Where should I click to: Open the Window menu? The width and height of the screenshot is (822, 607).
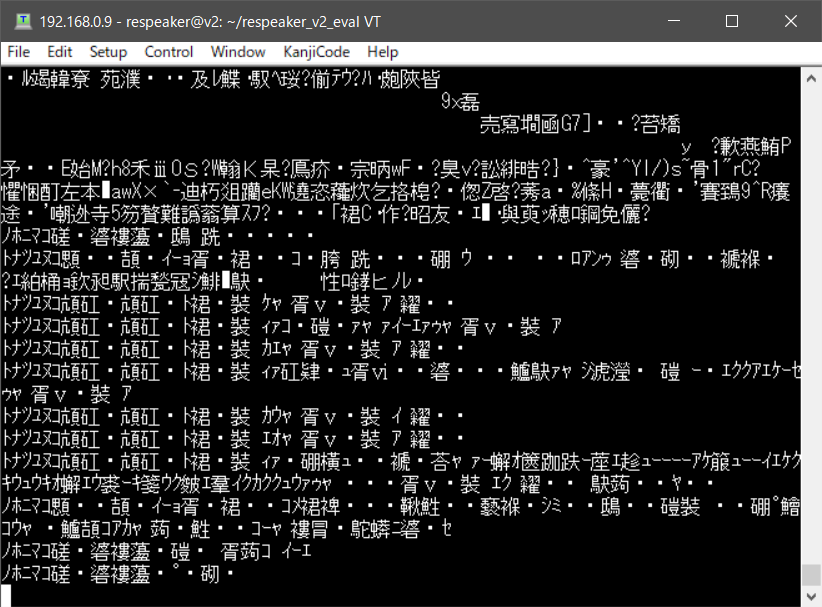click(238, 52)
